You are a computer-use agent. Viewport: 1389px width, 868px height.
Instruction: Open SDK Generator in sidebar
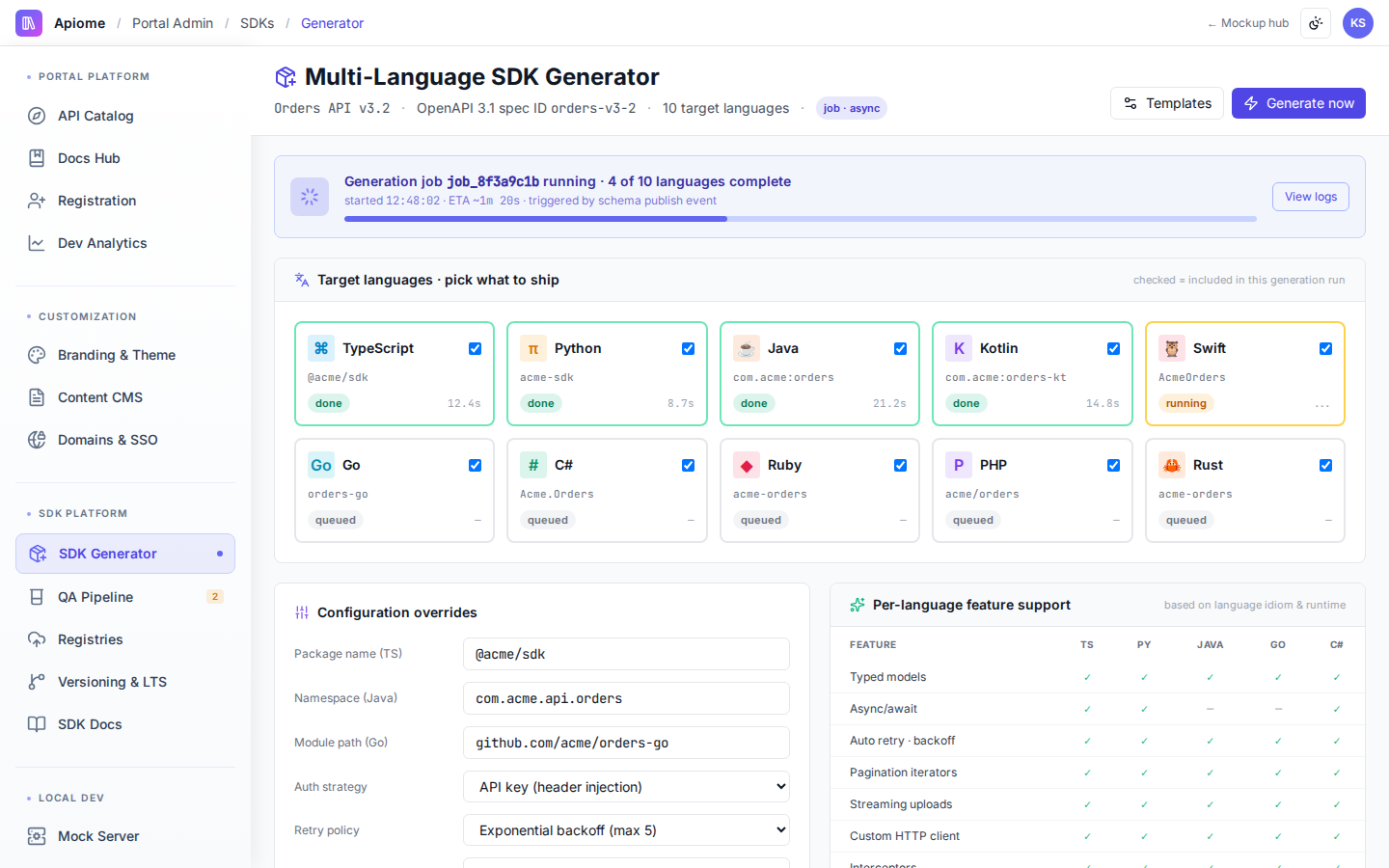click(125, 554)
